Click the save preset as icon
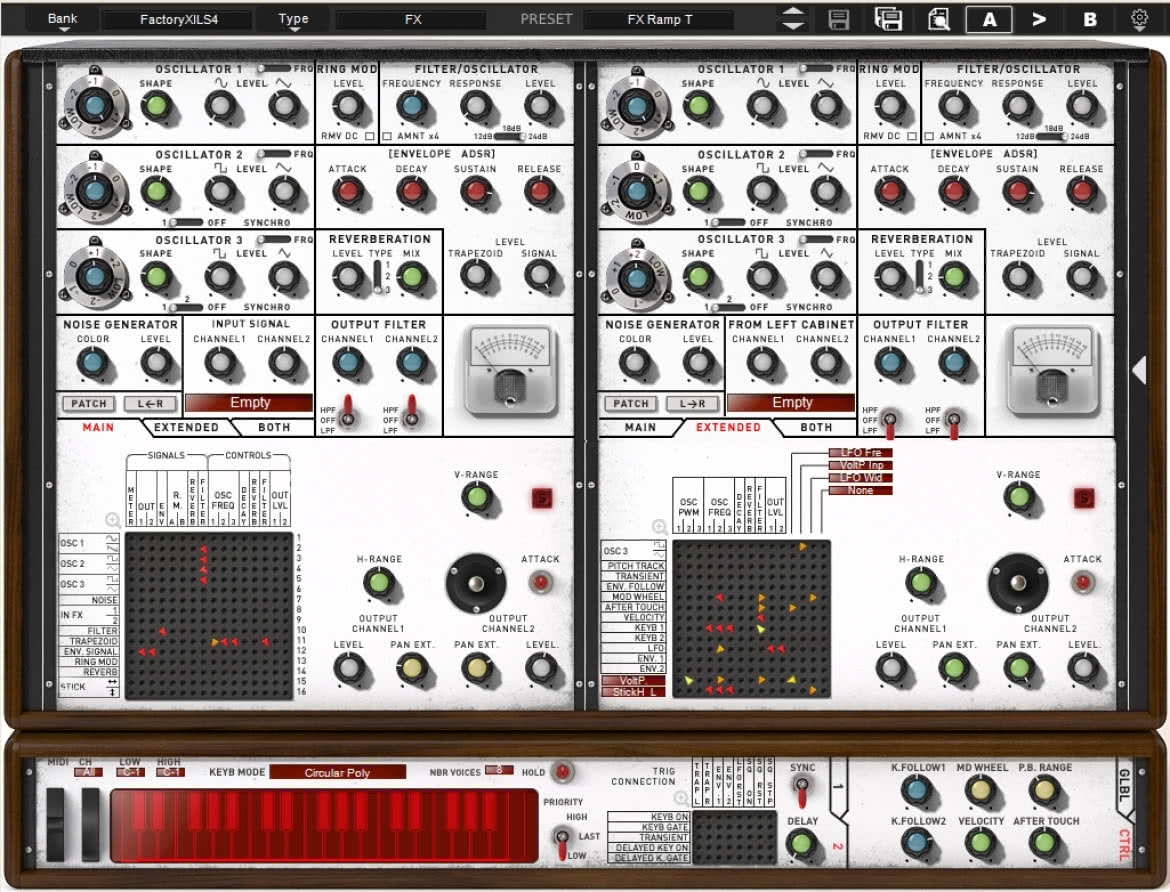The height and width of the screenshot is (892, 1170). tap(888, 19)
